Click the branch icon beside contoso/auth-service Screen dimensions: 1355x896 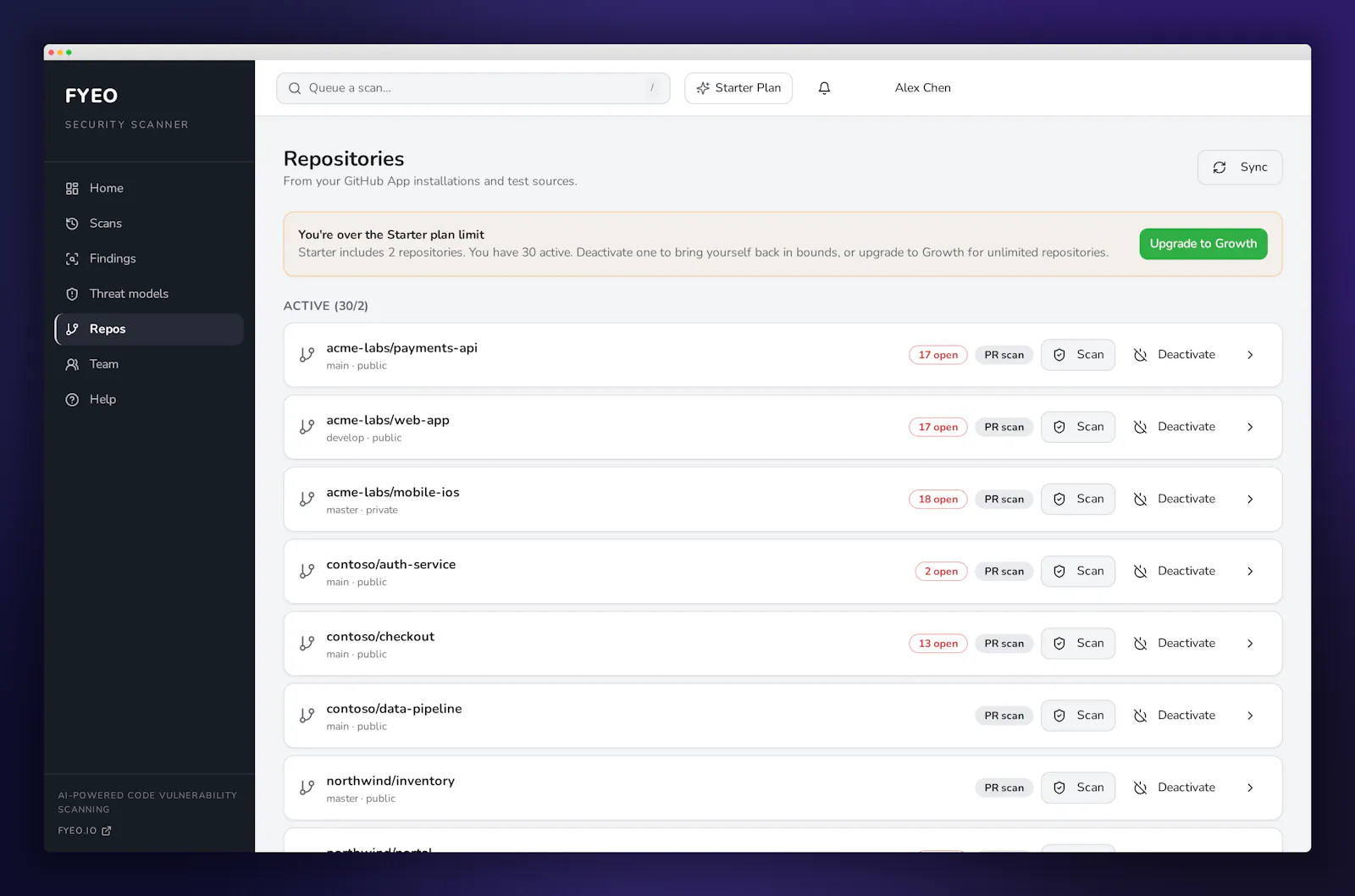(x=307, y=572)
